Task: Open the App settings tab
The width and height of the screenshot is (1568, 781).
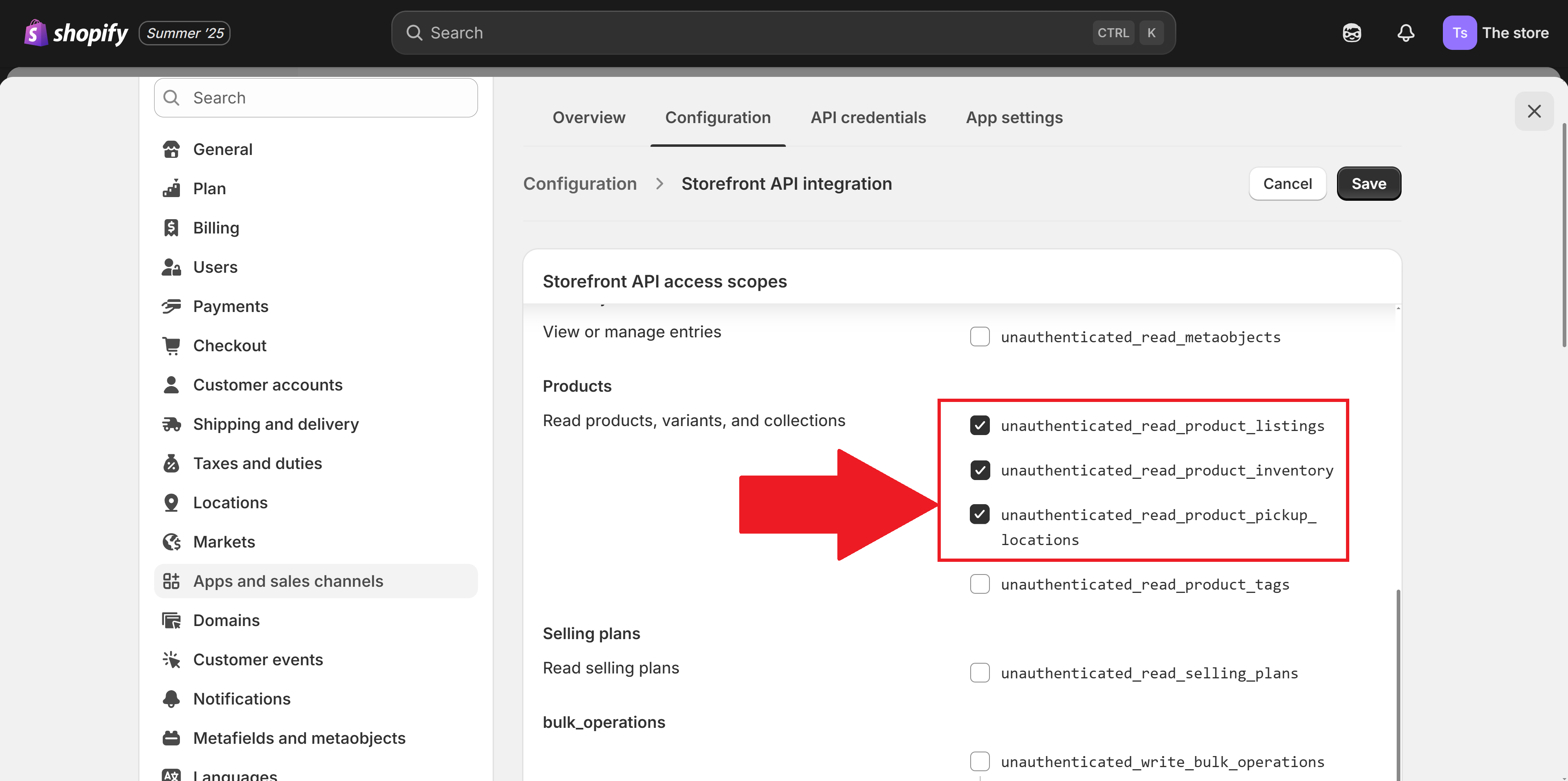Action: pyautogui.click(x=1014, y=117)
